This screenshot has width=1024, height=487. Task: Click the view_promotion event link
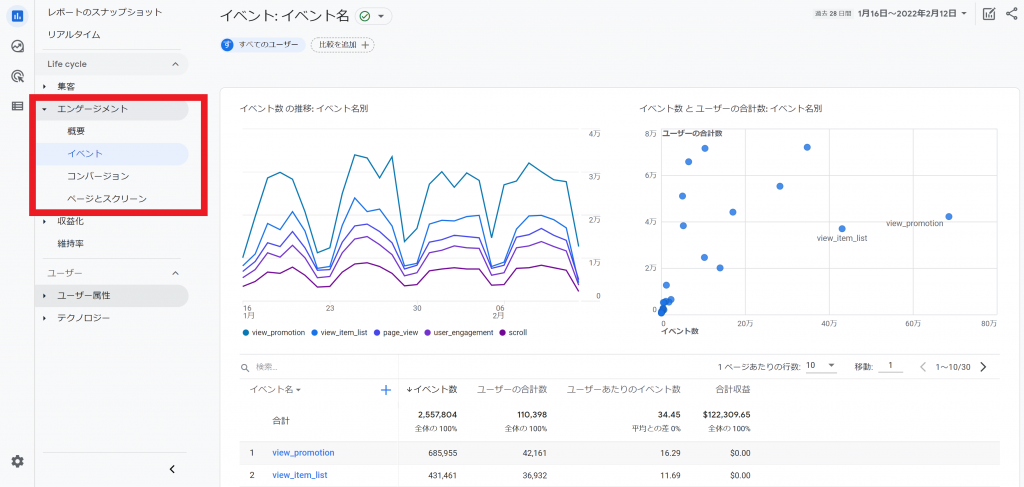304,452
